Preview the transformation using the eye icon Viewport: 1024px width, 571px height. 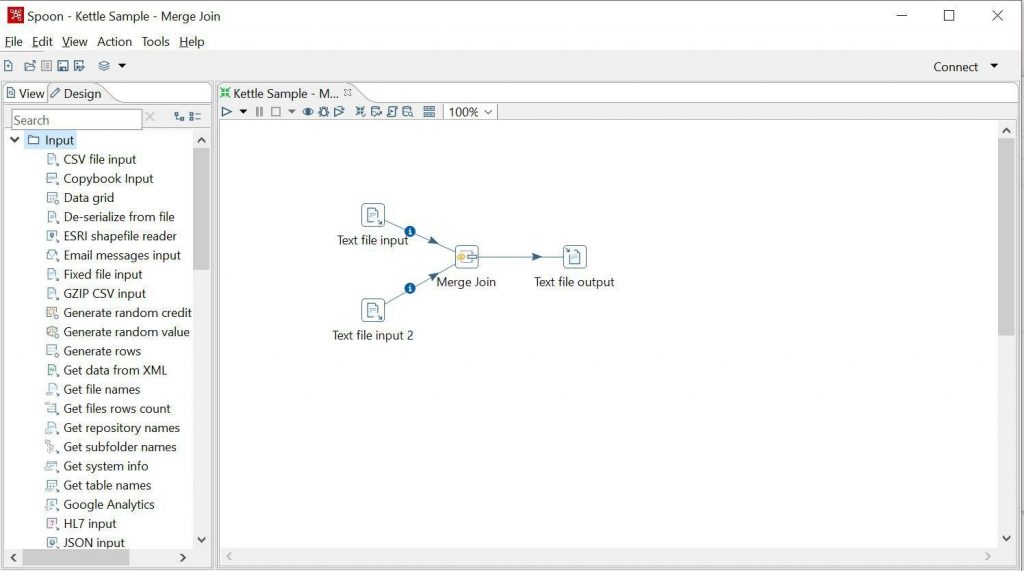(x=307, y=112)
